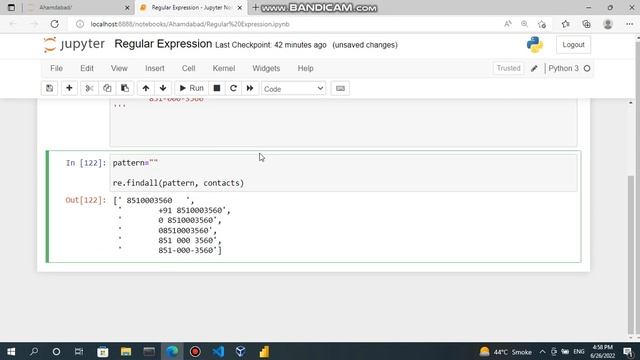Click inside the pattern code cell
The image size is (640, 360).
[x=344, y=173]
